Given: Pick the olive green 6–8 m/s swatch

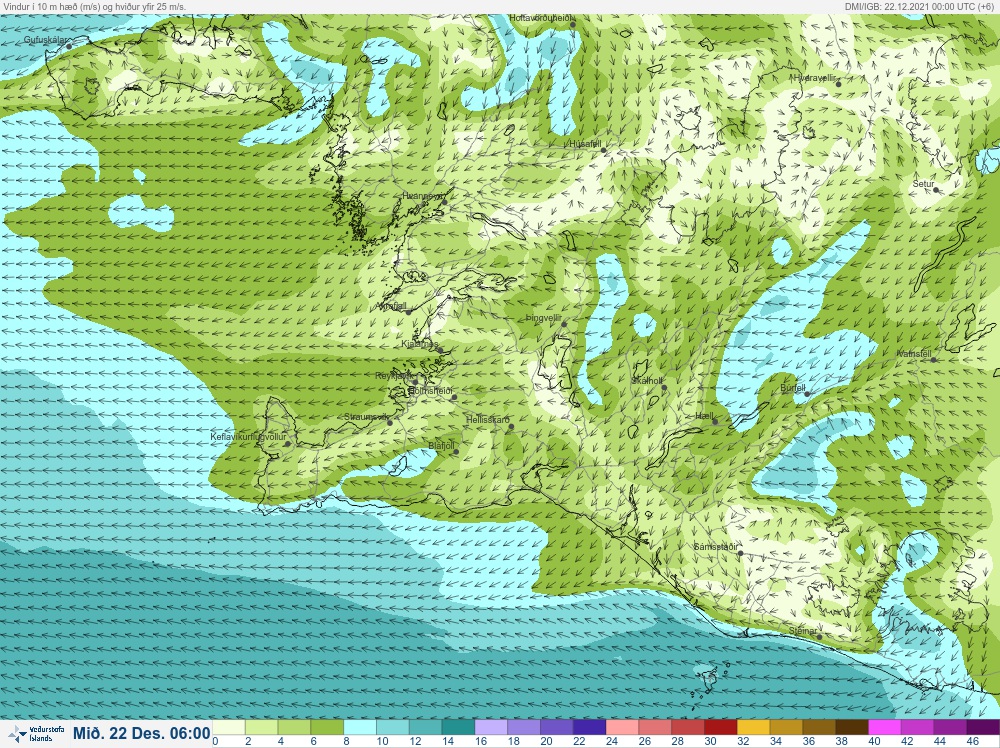Looking at the screenshot, I should [327, 728].
